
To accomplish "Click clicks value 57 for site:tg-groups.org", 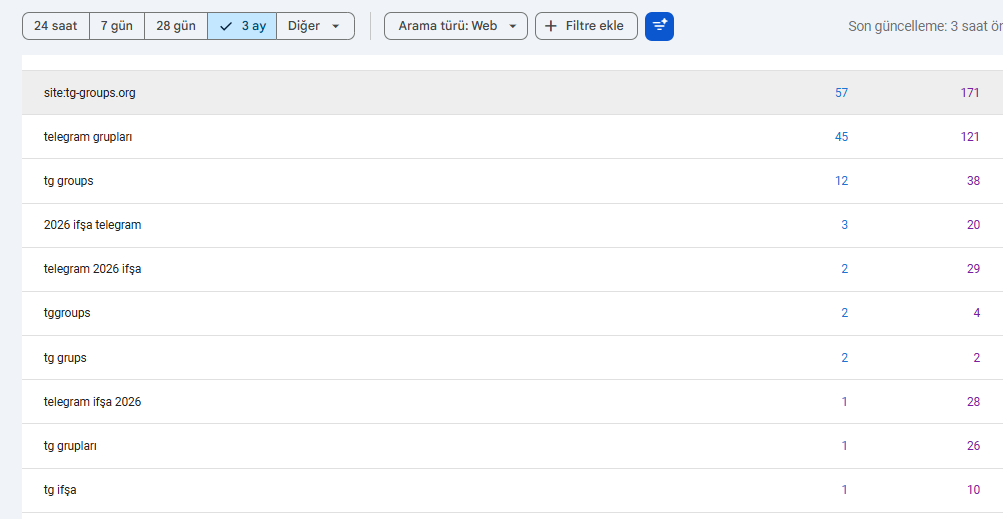I will (841, 93).
